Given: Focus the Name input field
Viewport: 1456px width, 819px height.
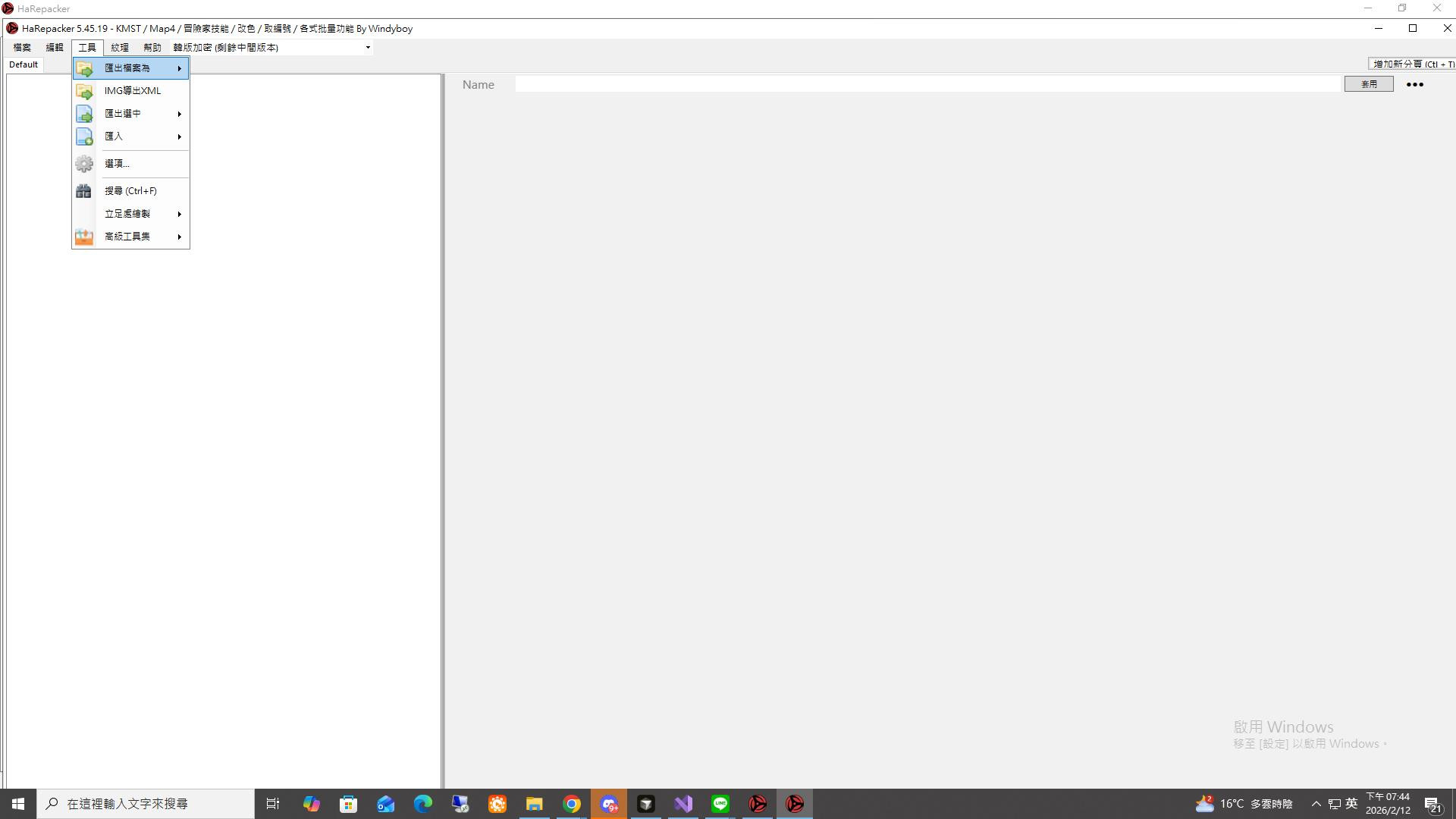Looking at the screenshot, I should pyautogui.click(x=928, y=84).
